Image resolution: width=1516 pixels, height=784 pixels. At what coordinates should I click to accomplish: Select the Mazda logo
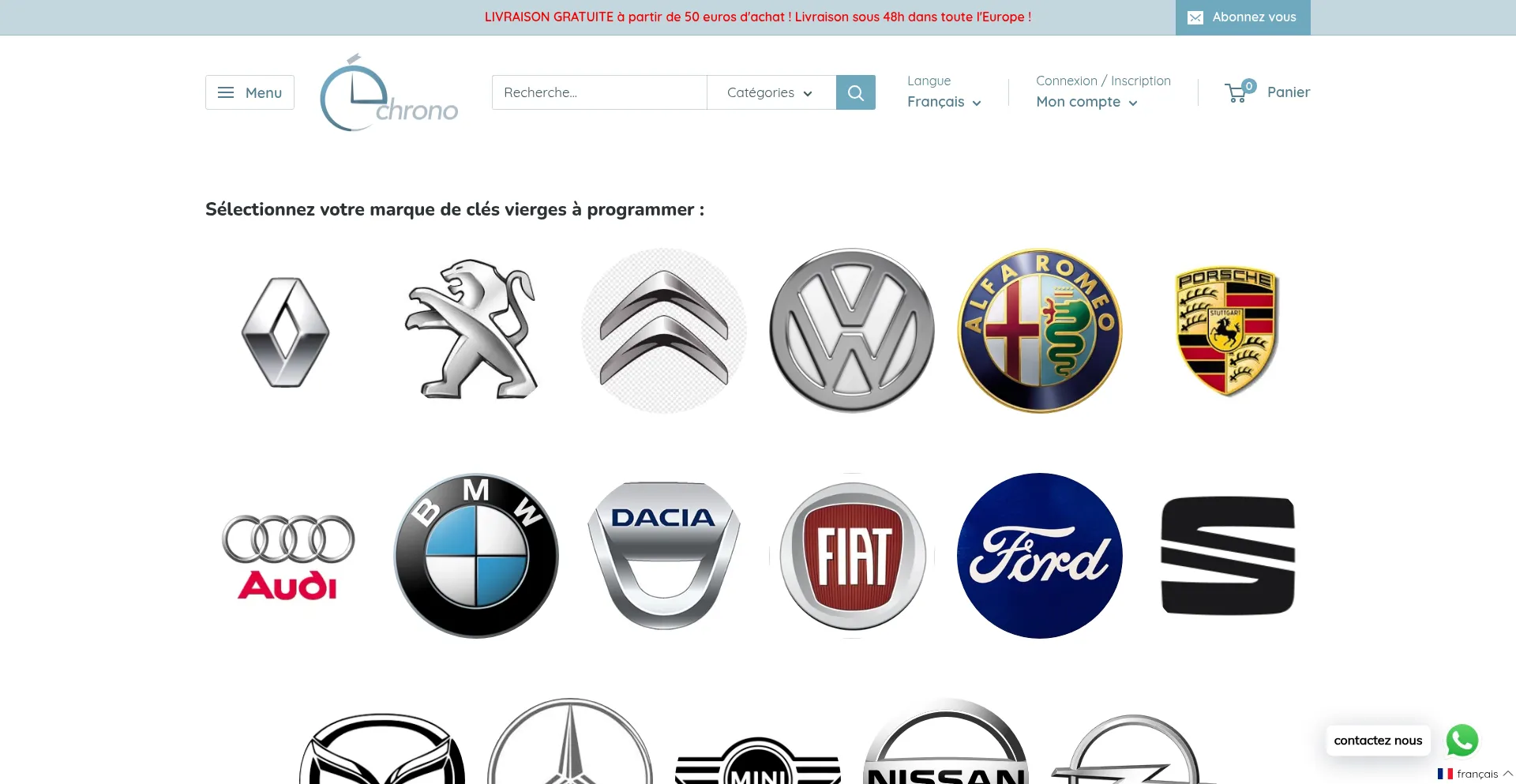[x=382, y=748]
